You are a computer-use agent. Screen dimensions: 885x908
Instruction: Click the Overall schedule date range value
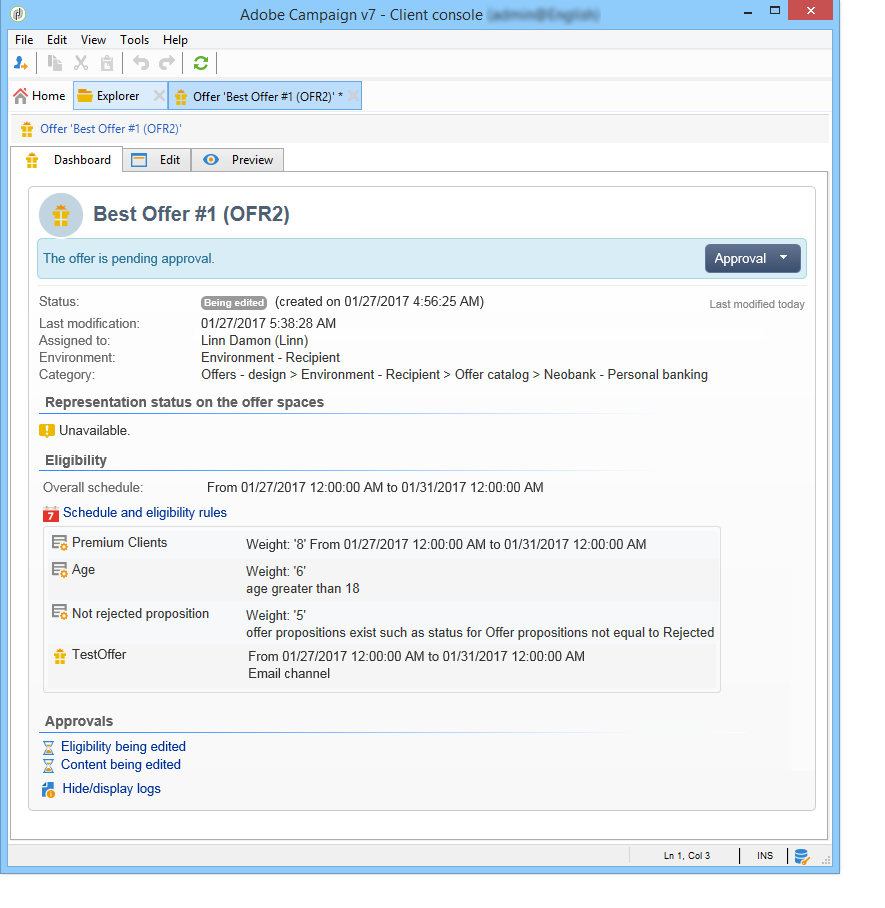pos(375,488)
